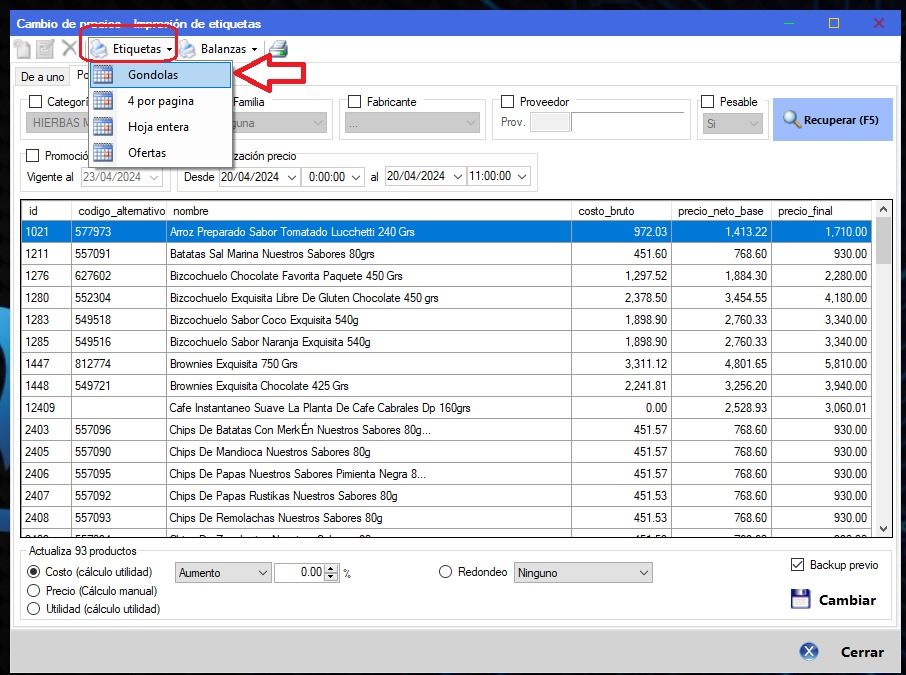Tick the Proveedor checkbox
906x675 pixels.
pyautogui.click(x=507, y=102)
